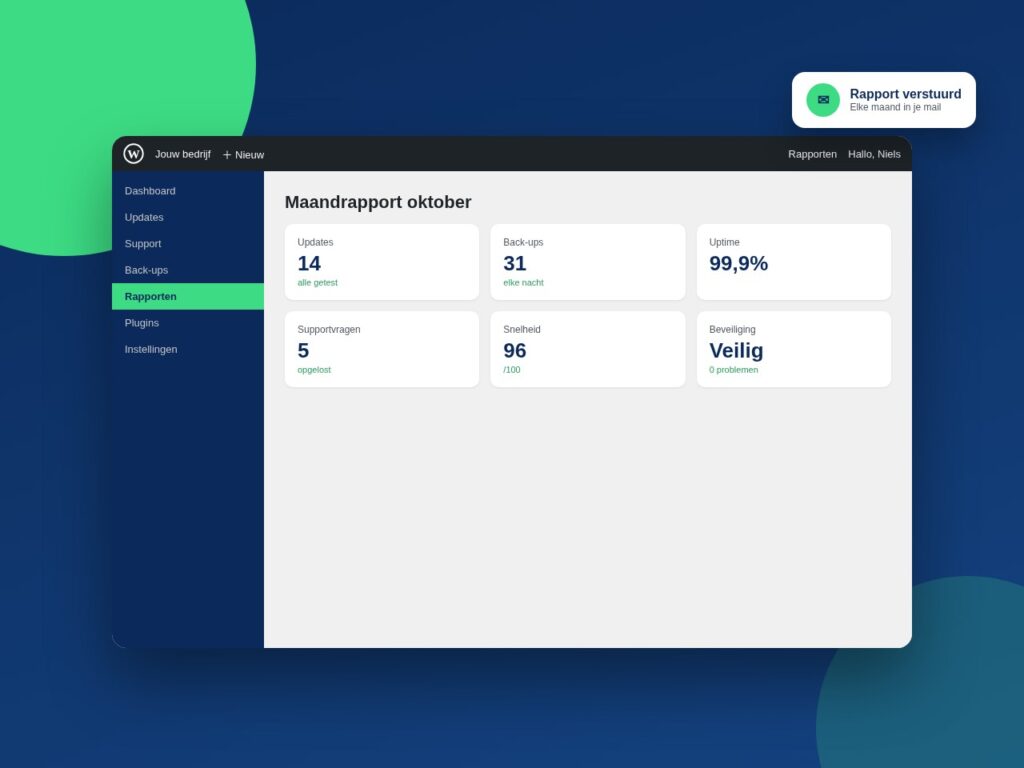Click the elke nacht label
This screenshot has width=1024, height=768.
click(x=523, y=283)
